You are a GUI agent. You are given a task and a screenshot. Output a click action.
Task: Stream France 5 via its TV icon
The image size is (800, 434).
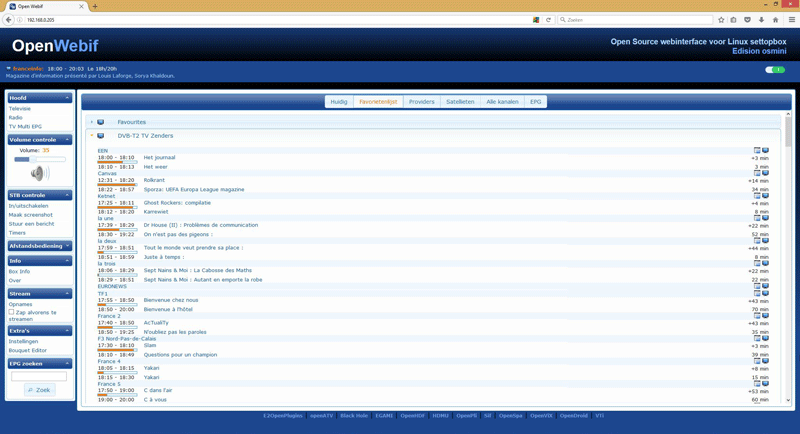coord(765,384)
